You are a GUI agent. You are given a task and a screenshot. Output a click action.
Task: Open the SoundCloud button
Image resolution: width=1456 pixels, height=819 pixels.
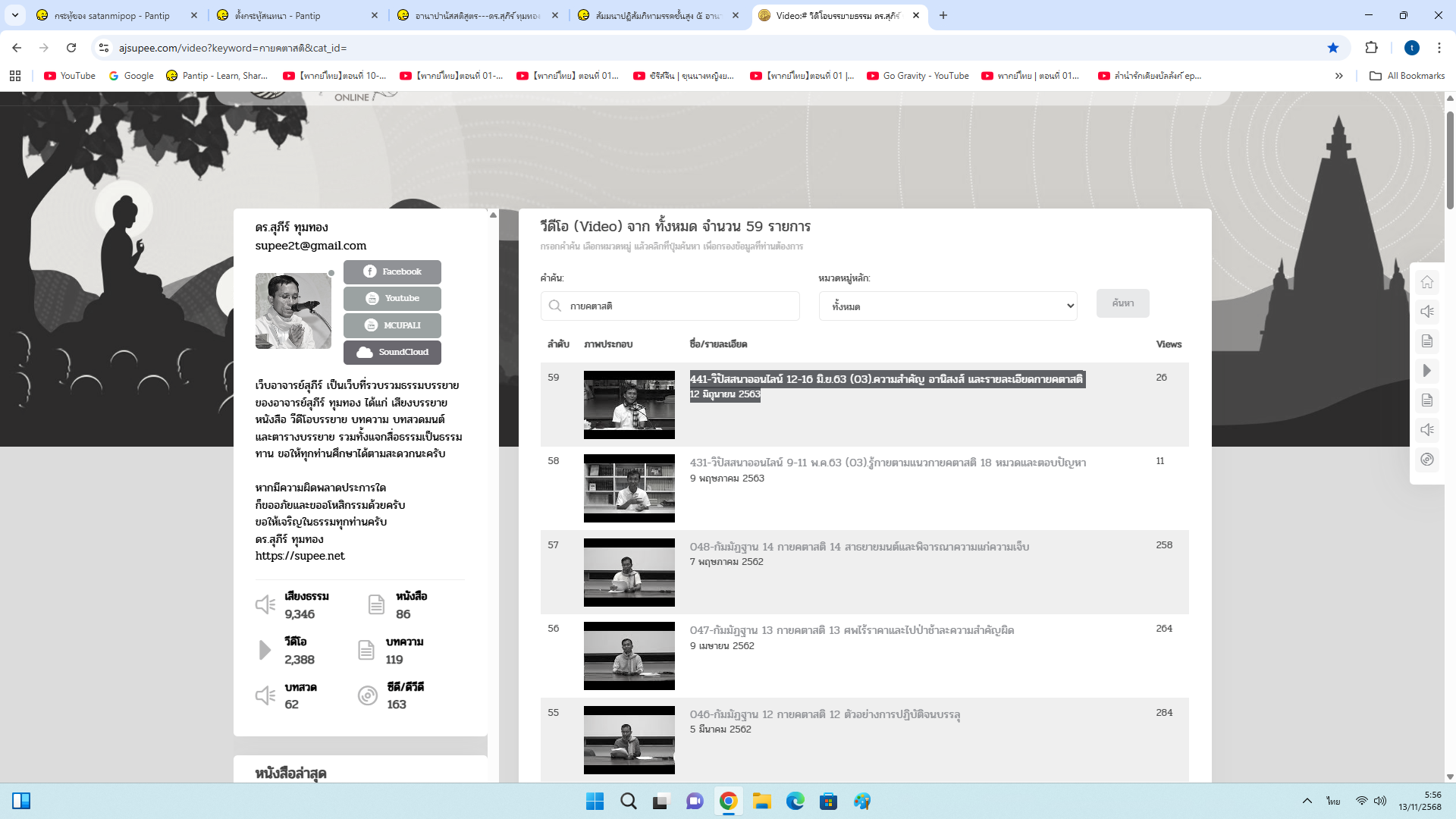pyautogui.click(x=392, y=352)
